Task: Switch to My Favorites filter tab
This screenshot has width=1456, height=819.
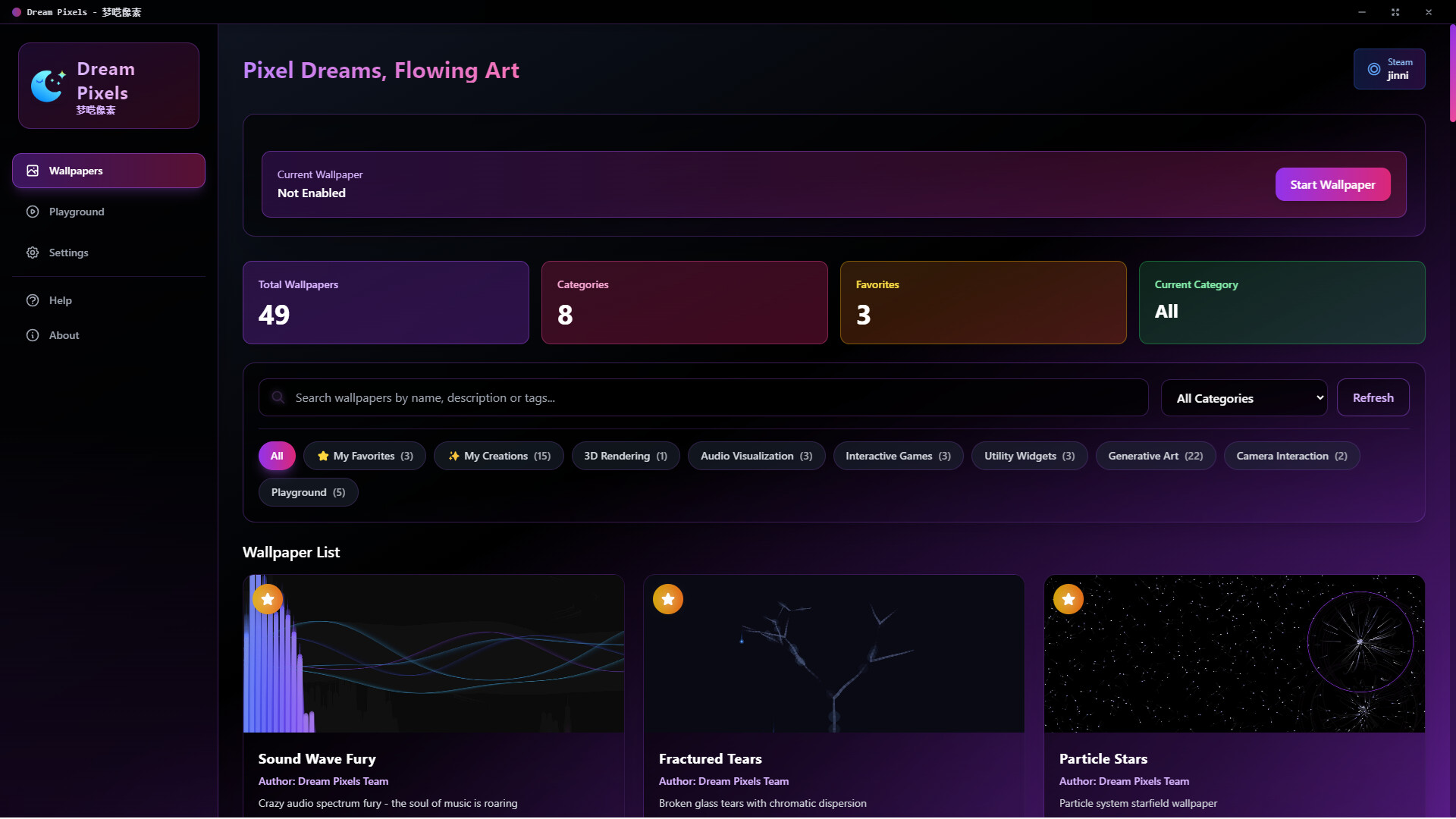Action: click(364, 456)
